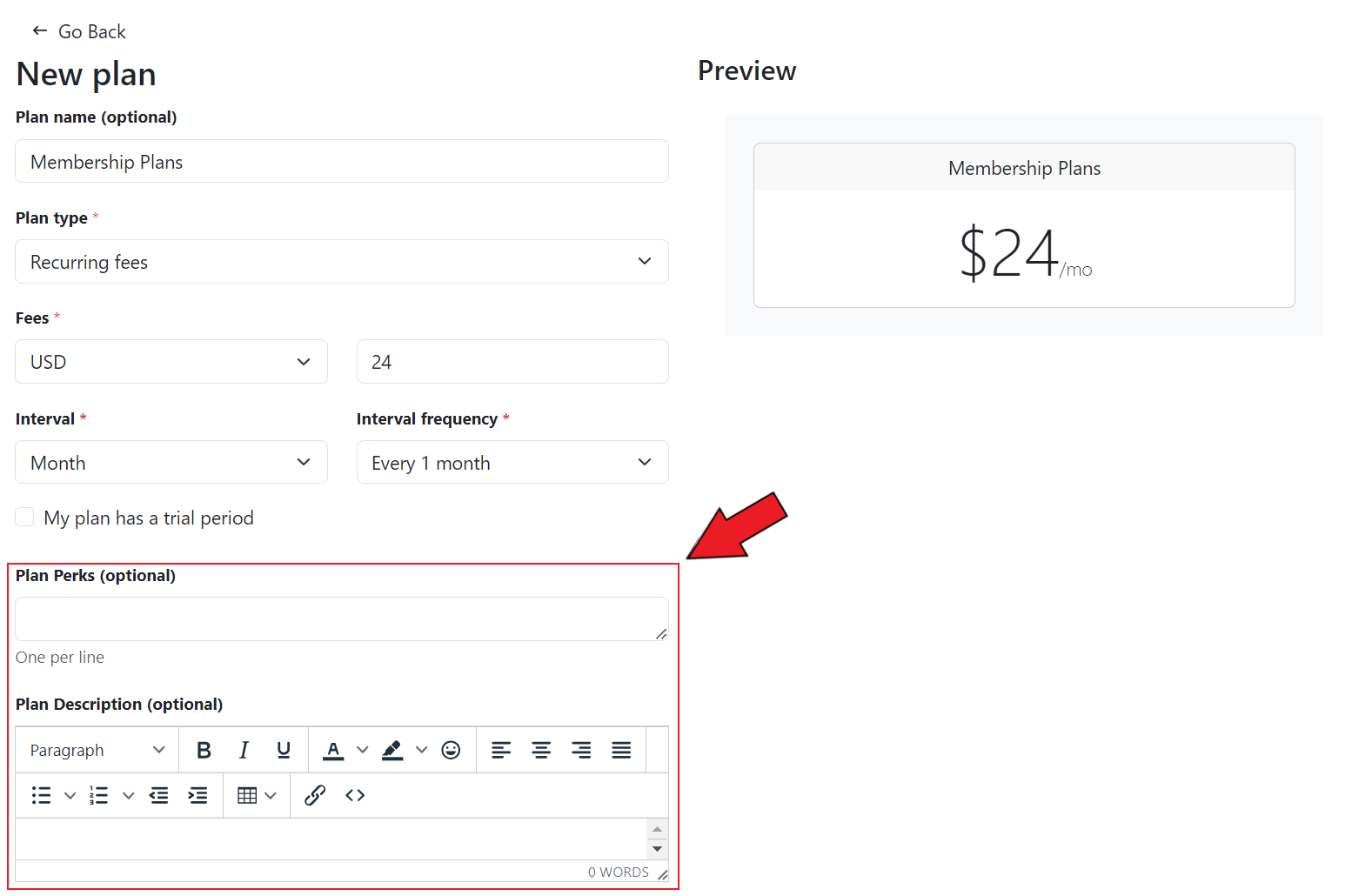Expand the USD currency dropdown
This screenshot has width=1352, height=896.
[x=171, y=362]
